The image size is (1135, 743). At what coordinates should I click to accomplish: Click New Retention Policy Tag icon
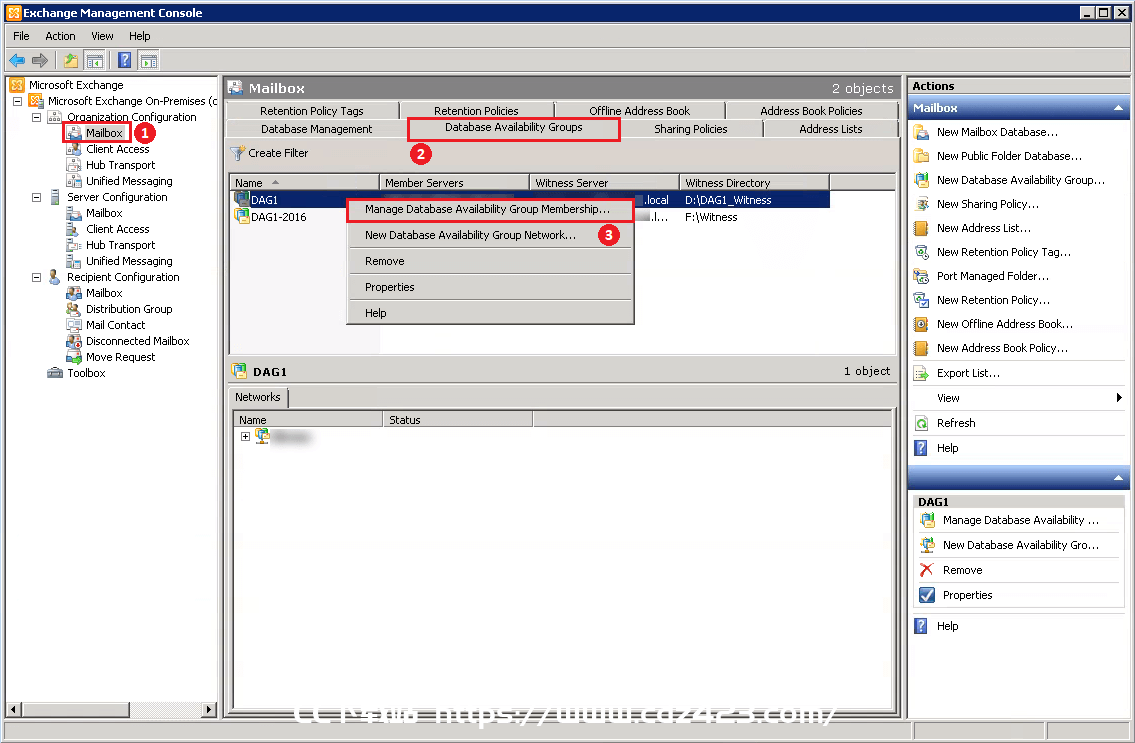click(921, 252)
